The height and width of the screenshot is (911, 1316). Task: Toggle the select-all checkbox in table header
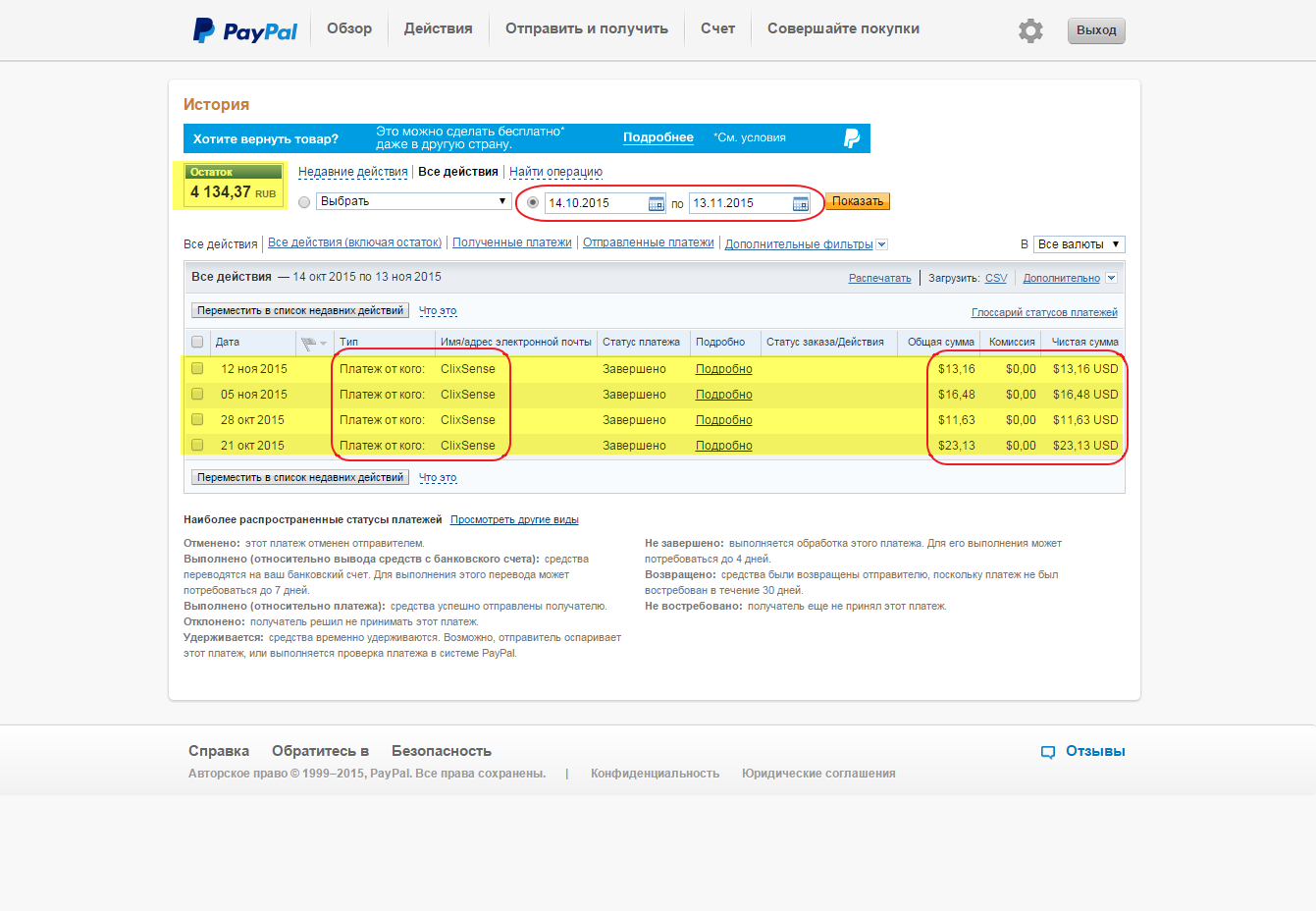click(x=197, y=343)
